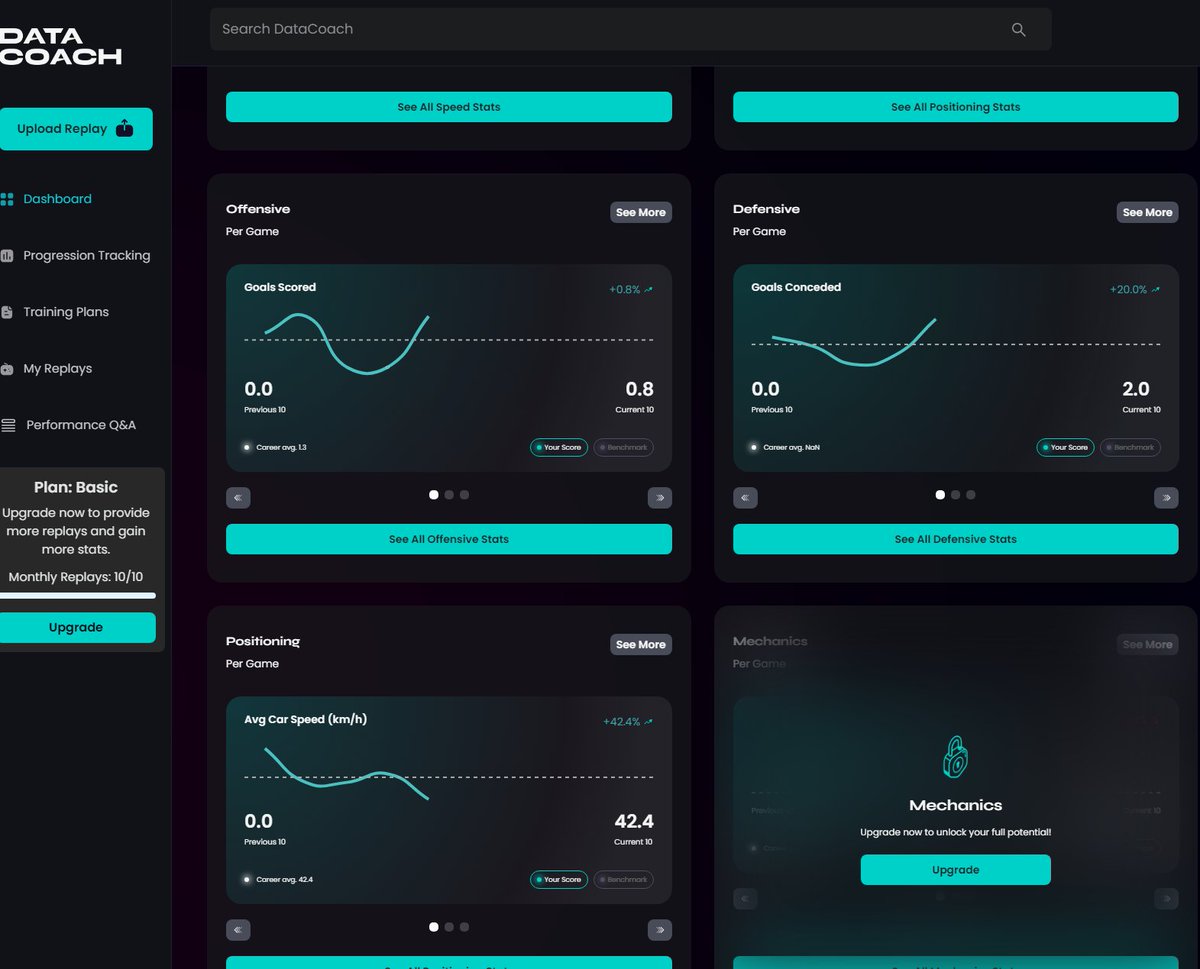
Task: Enable the Benchmark overlay on Goals Scored chart
Action: [x=623, y=447]
